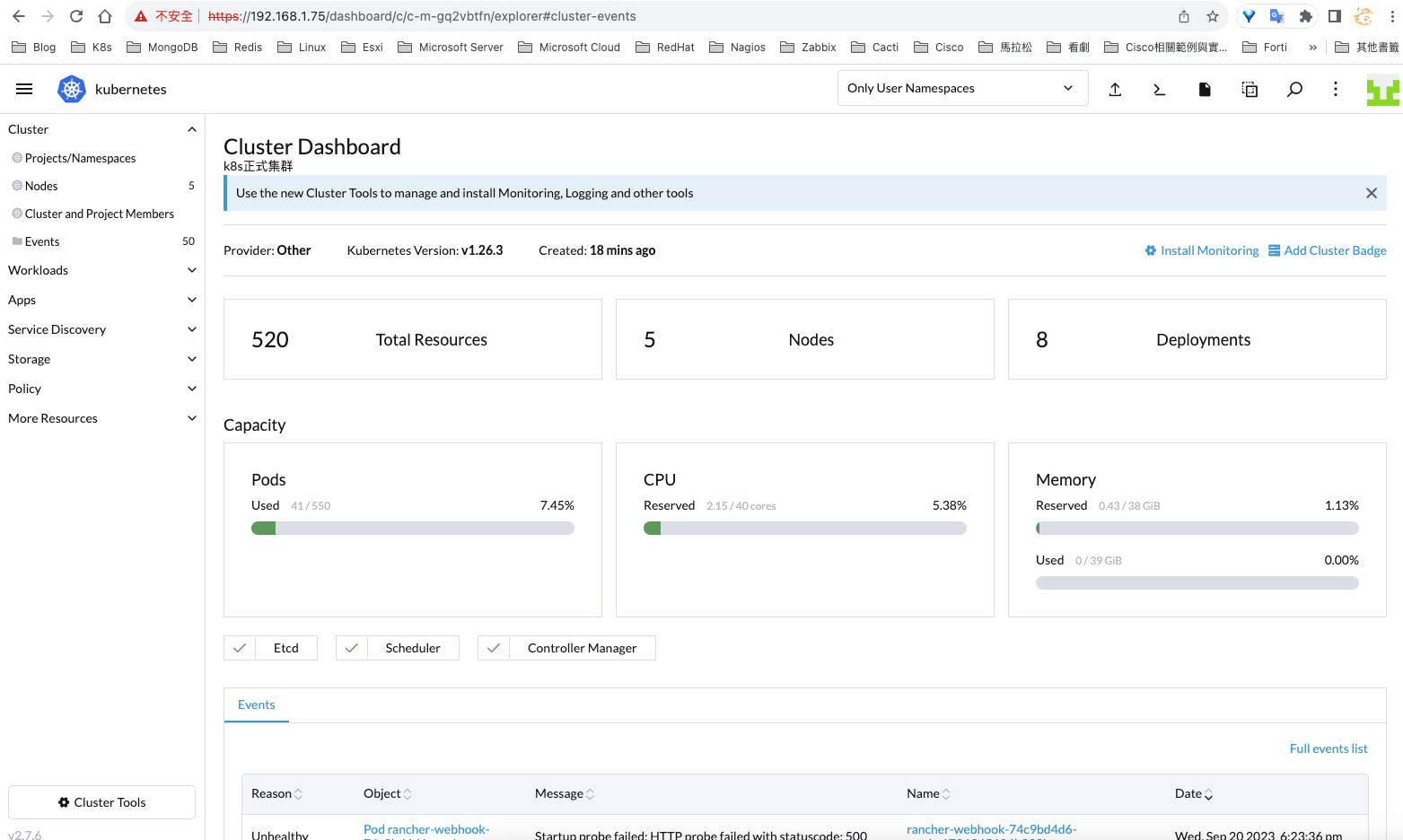Screen dimensions: 1403x840
Task: Show more bookmarks overflow chevron
Action: coord(1313,48)
